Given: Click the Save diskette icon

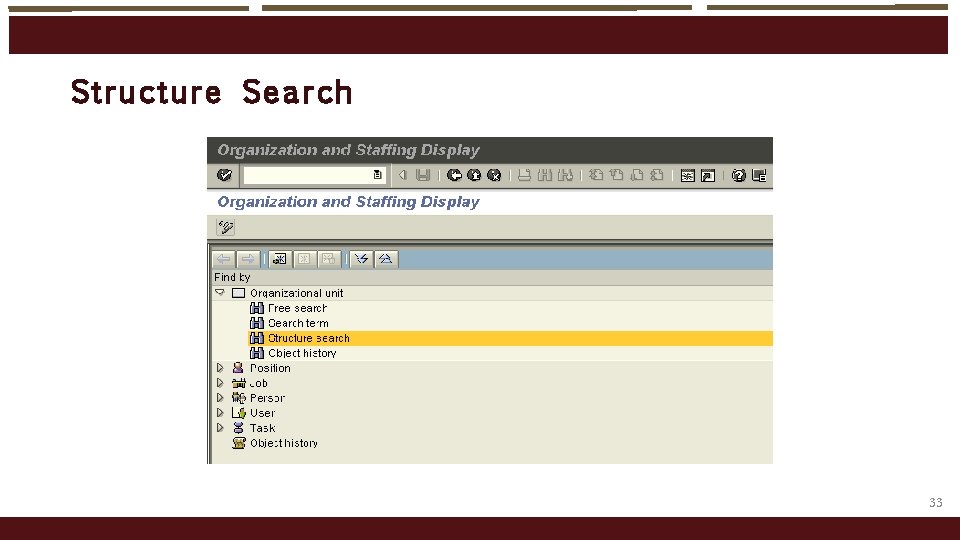Looking at the screenshot, I should pyautogui.click(x=423, y=176).
